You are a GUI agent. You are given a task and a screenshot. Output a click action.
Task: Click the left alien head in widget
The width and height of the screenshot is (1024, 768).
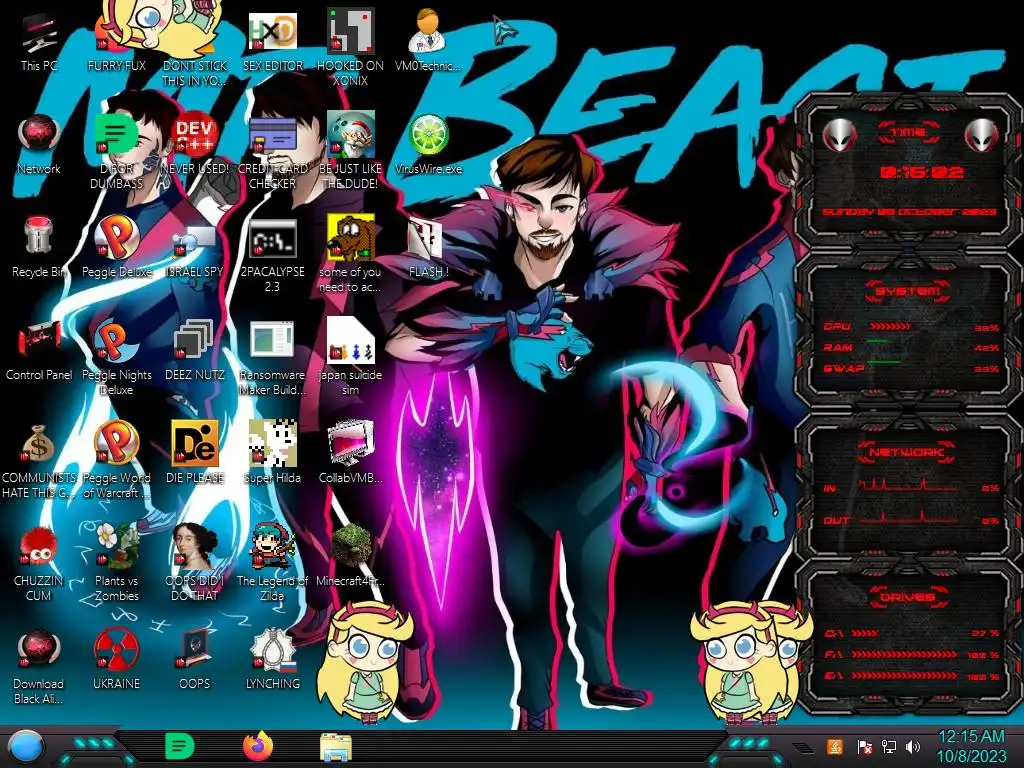point(839,135)
